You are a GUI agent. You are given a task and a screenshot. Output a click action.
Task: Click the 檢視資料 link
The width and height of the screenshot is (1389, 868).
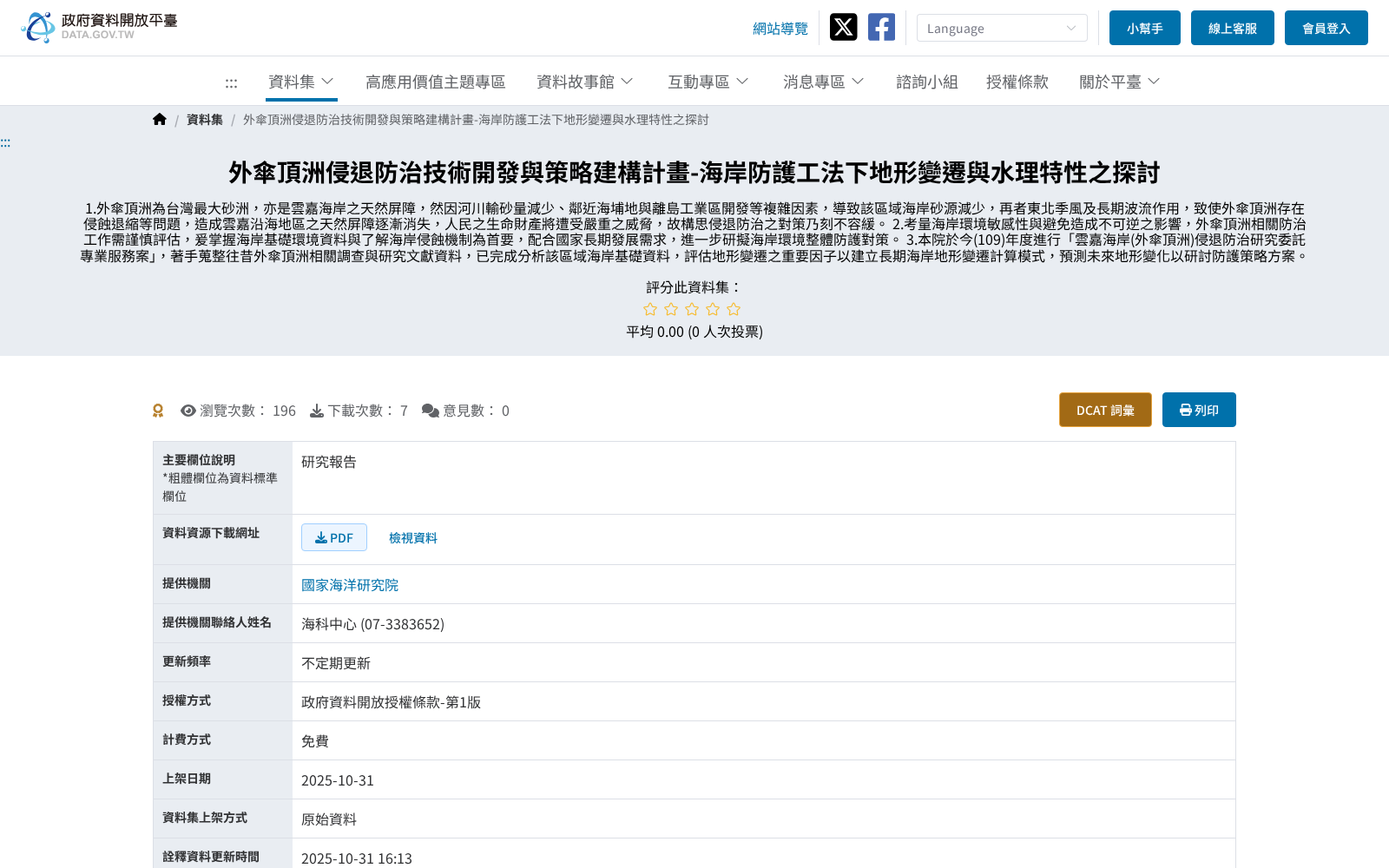[413, 538]
